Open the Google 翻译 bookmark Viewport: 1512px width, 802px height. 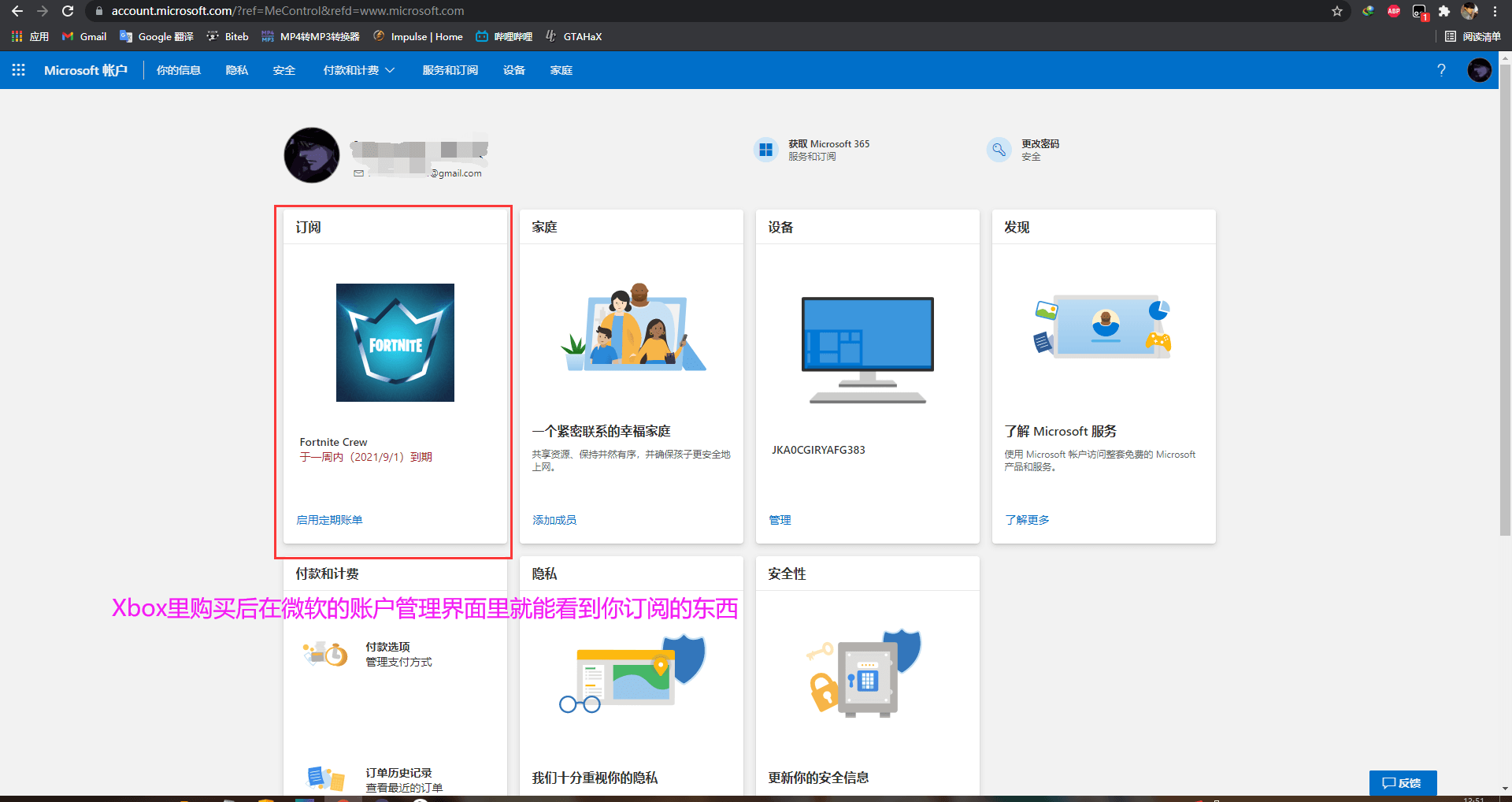coord(157,36)
